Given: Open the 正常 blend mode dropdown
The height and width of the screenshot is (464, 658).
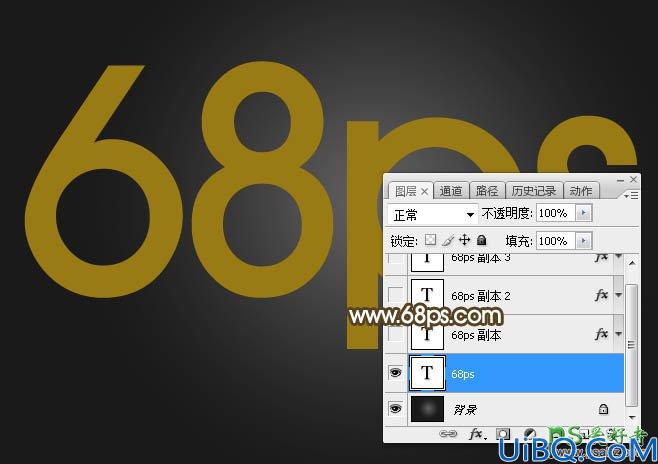Looking at the screenshot, I should click(433, 215).
